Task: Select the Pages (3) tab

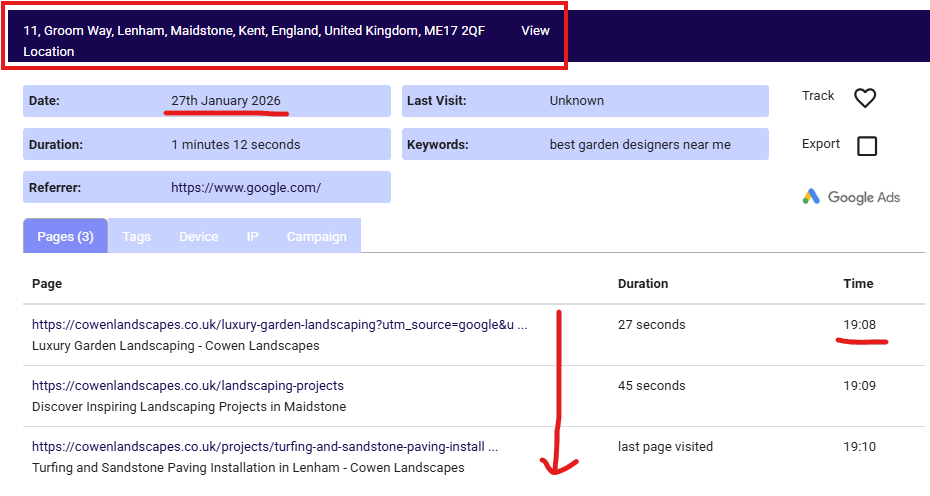Action: (65, 237)
